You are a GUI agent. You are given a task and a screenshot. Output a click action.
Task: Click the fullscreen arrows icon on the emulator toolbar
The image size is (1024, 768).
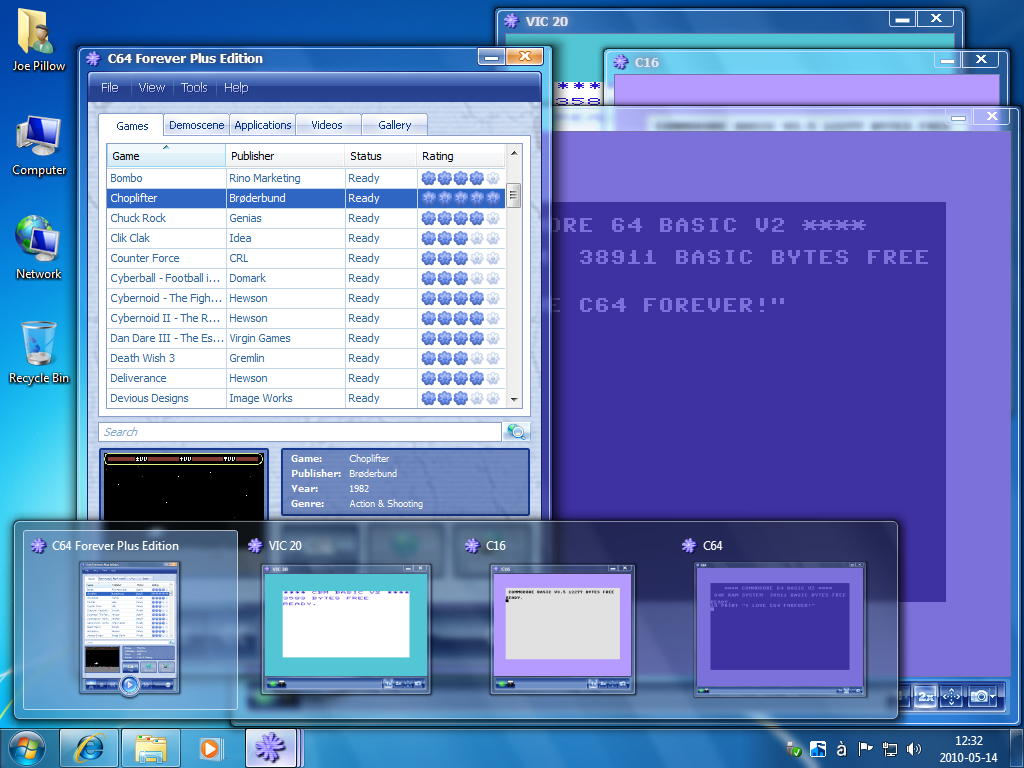(952, 697)
